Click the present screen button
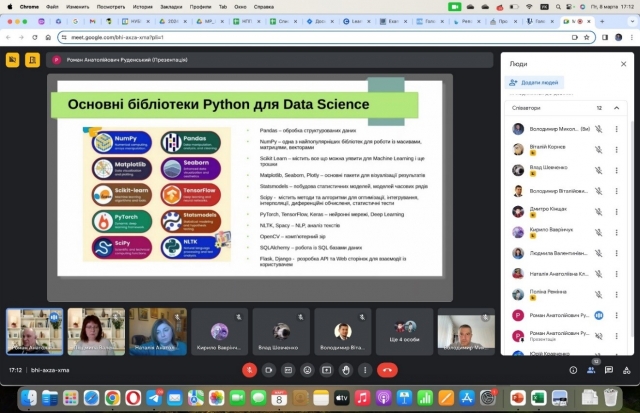The height and width of the screenshot is (413, 640). point(327,369)
